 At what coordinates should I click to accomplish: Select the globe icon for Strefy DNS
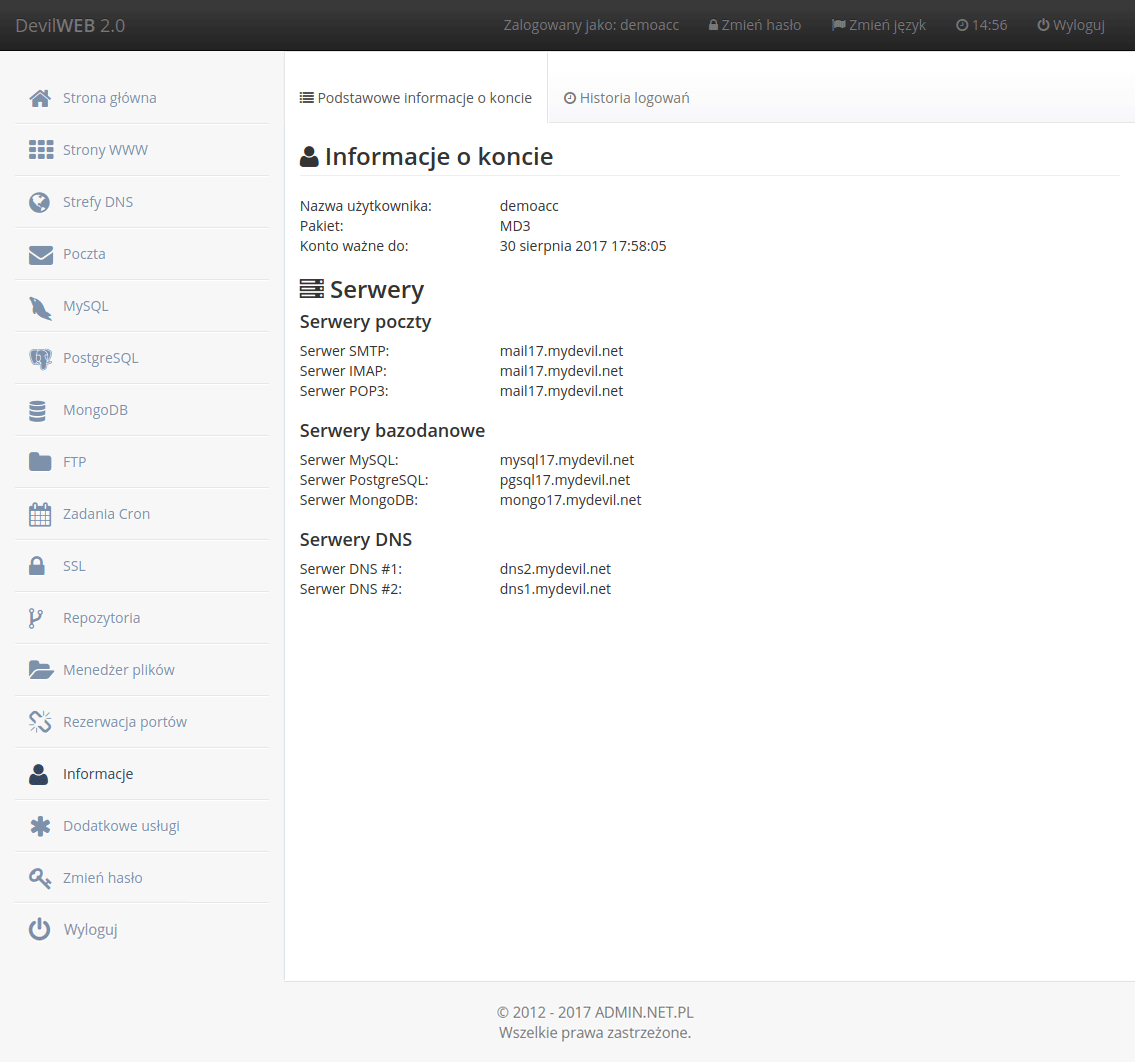[x=40, y=202]
